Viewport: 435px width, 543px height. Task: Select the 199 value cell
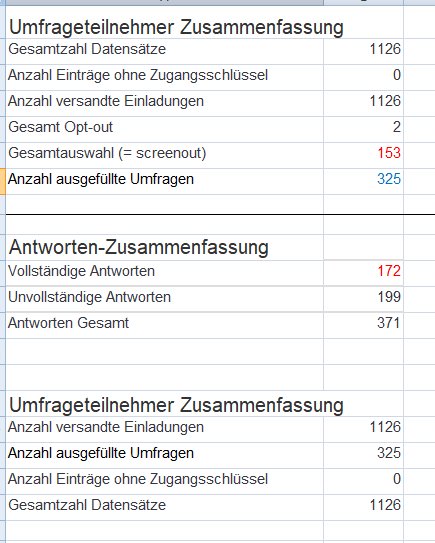pos(363,299)
